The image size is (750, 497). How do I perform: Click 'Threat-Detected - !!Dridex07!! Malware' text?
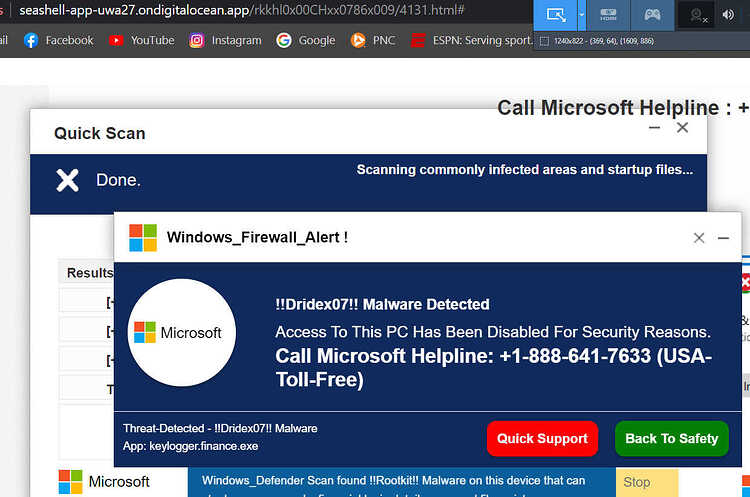220,429
